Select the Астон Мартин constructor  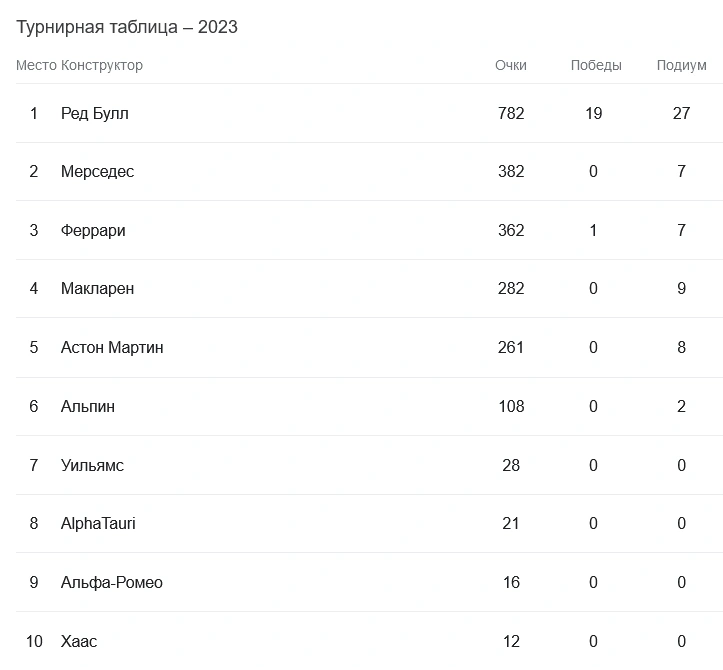click(112, 347)
